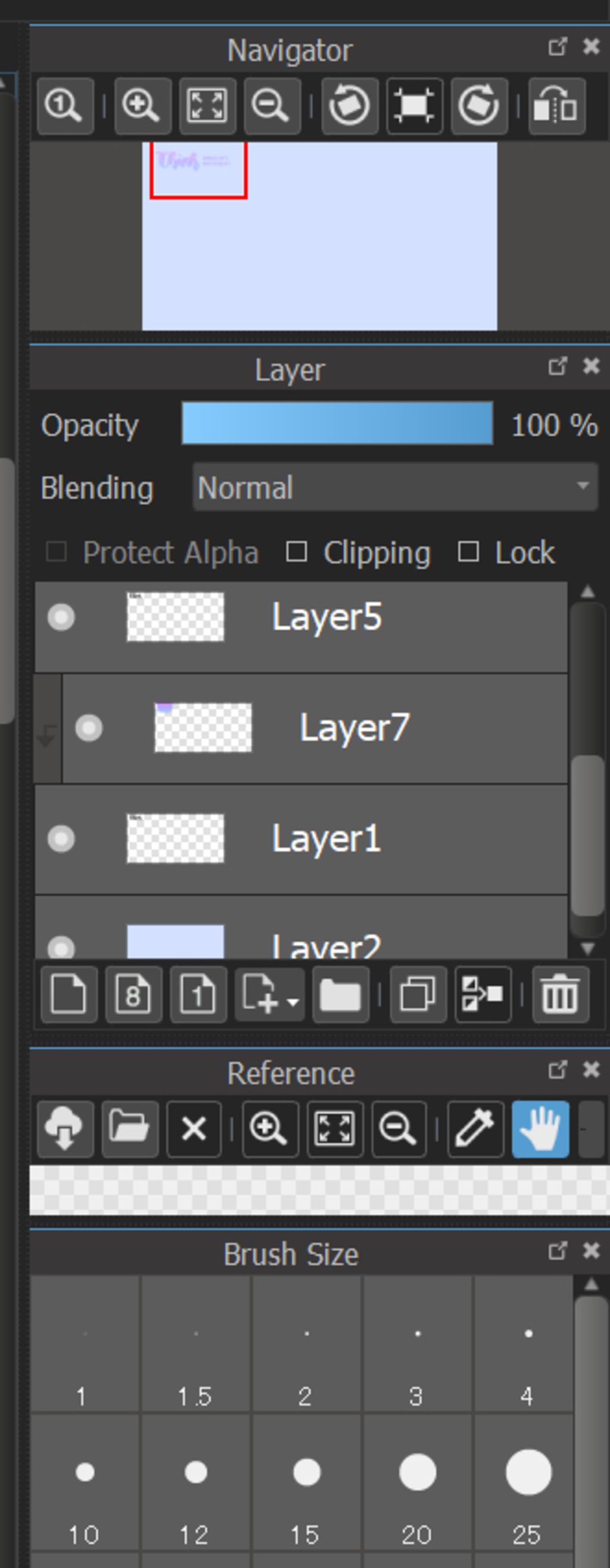This screenshot has width=610, height=1568.
Task: Add a new layer folder
Action: [340, 995]
